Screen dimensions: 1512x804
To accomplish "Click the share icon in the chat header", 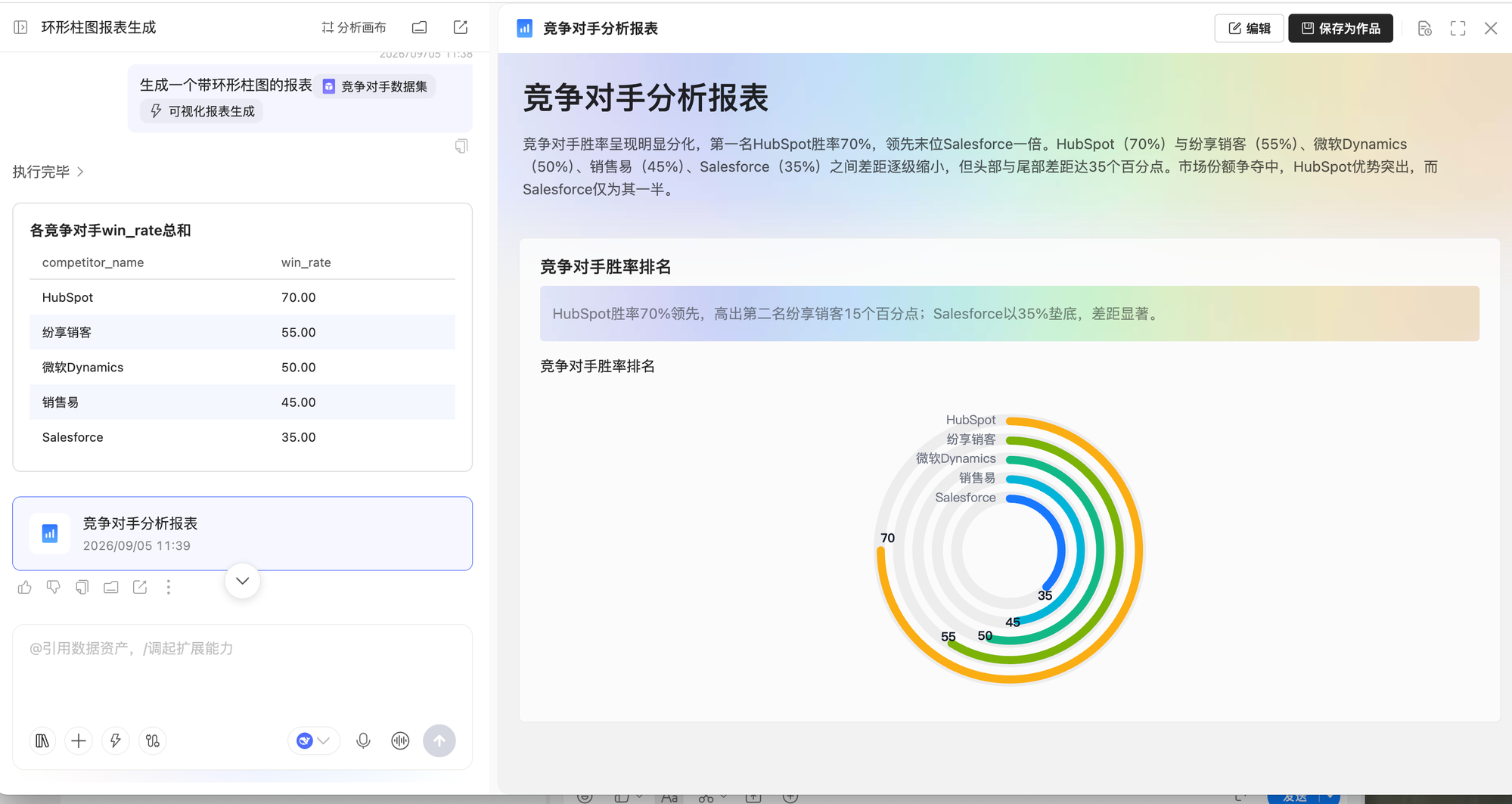I will pyautogui.click(x=460, y=27).
